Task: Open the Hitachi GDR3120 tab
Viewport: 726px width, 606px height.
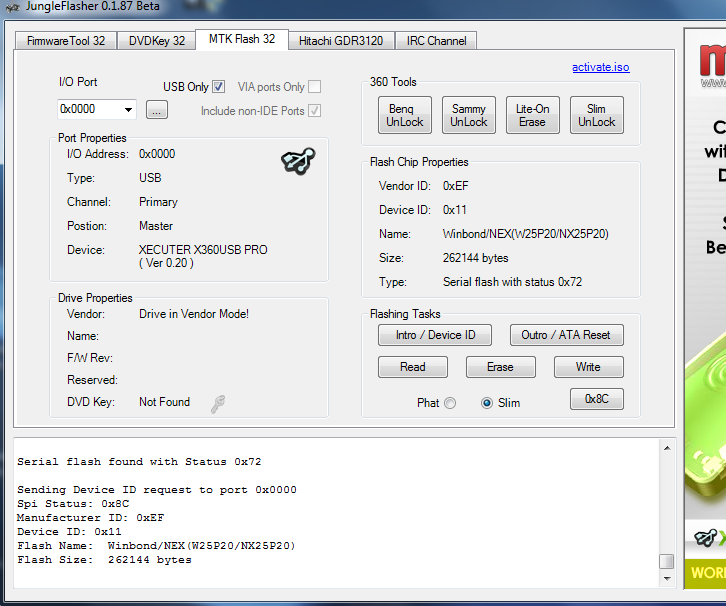Action: point(341,41)
